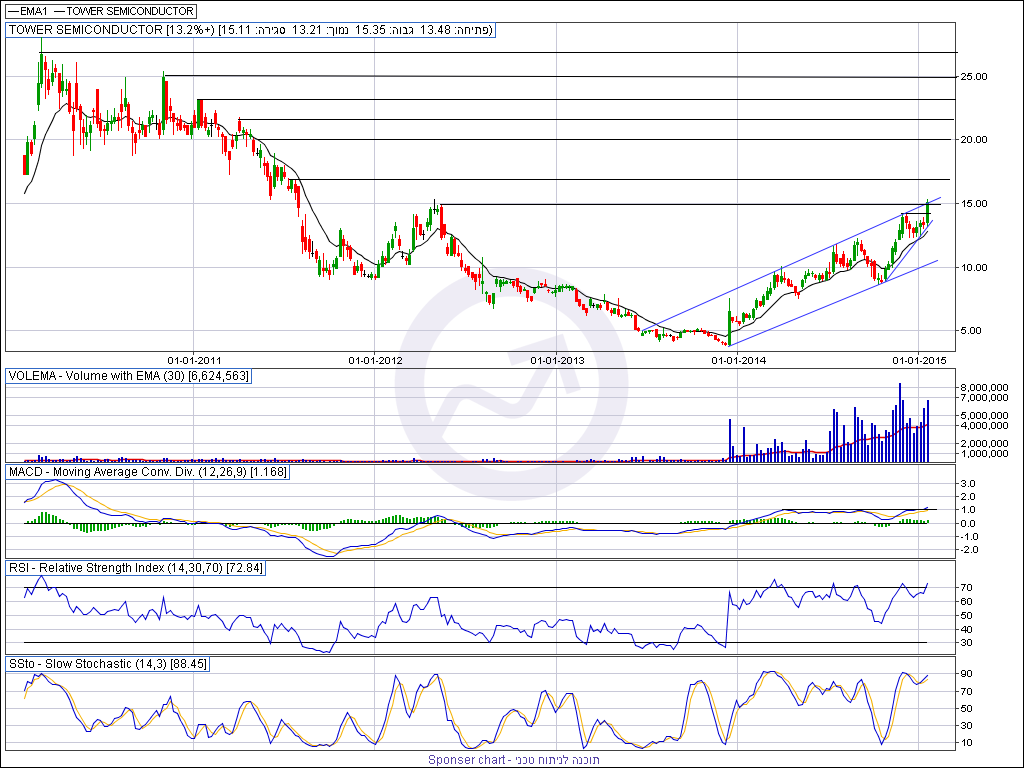
Task: Click the 01-01-2012 date marker
Action: click(x=375, y=359)
